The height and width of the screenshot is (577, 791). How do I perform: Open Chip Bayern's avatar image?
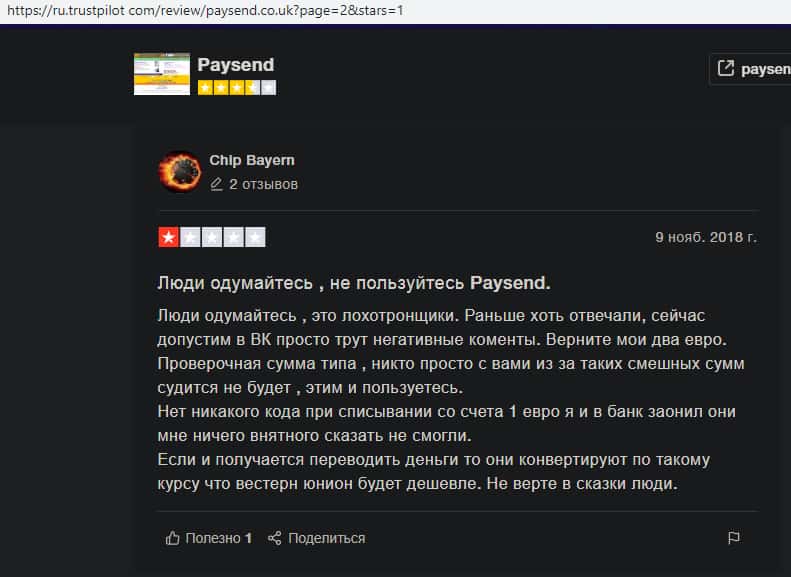180,171
